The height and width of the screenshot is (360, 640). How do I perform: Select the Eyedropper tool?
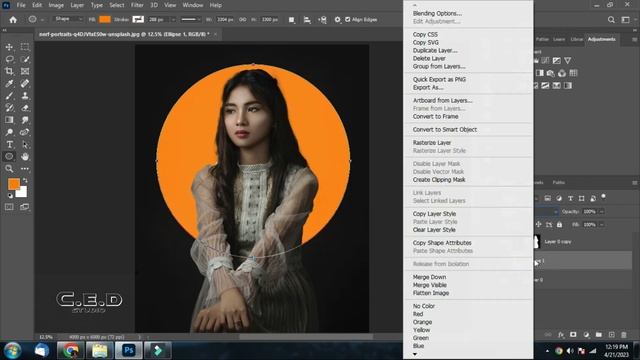click(9, 84)
